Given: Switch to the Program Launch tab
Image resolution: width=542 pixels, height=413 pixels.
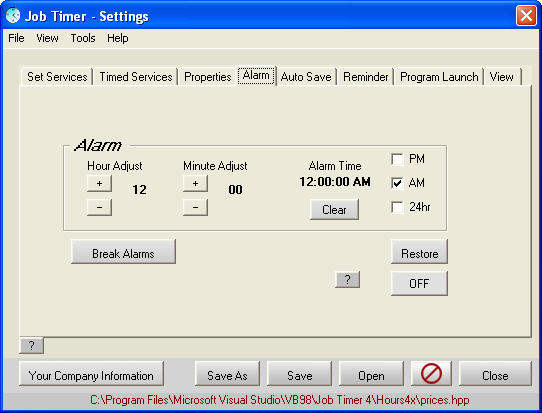Looking at the screenshot, I should click(x=439, y=77).
